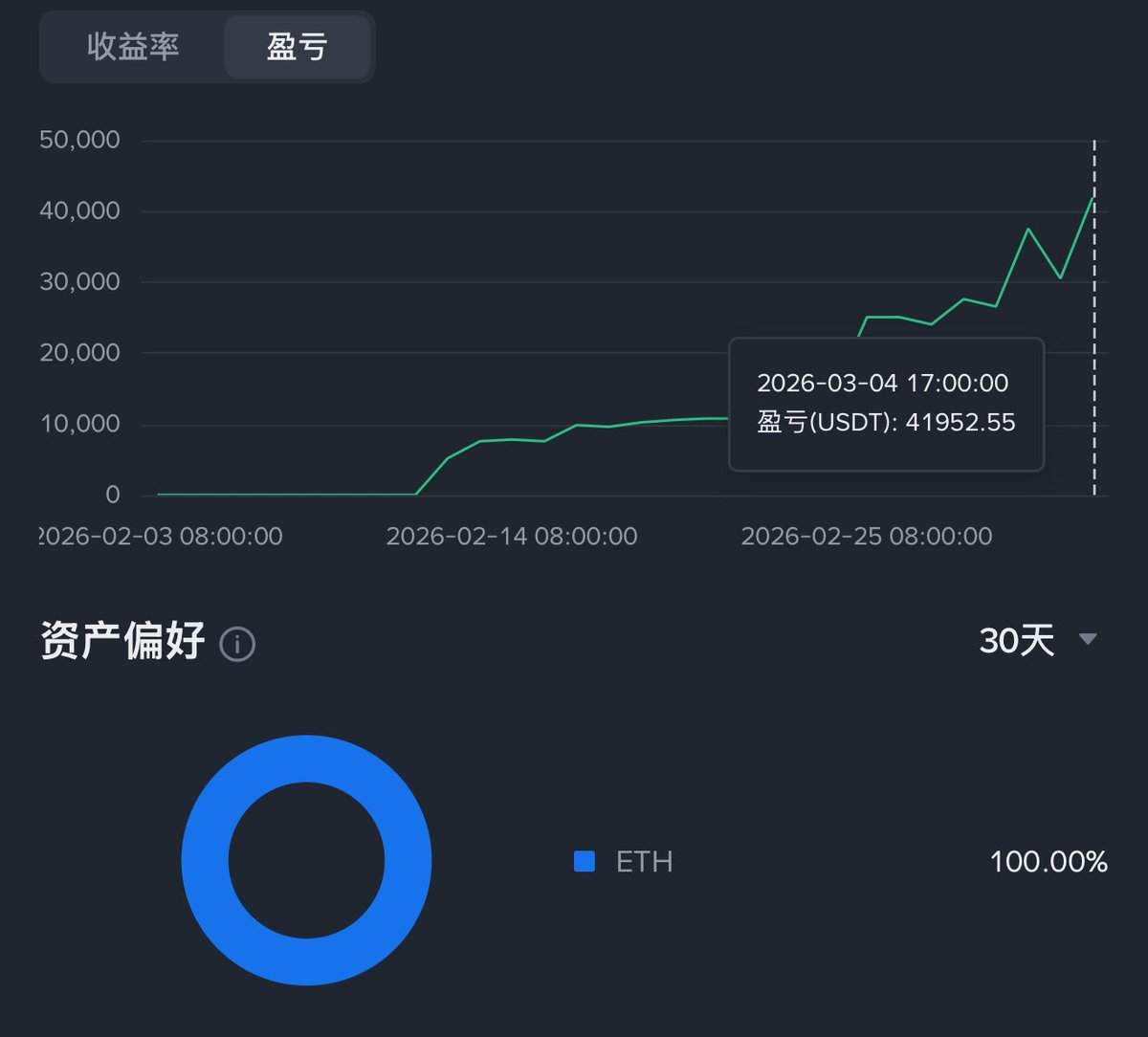Click the 2026-02-03 08:00:00 axis label
This screenshot has width=1148, height=1037.
[161, 537]
